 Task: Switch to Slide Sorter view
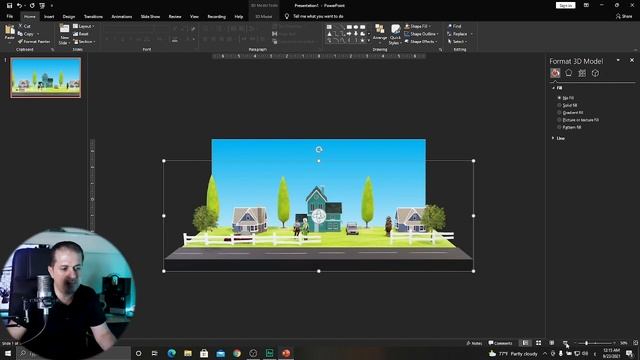[539, 343]
